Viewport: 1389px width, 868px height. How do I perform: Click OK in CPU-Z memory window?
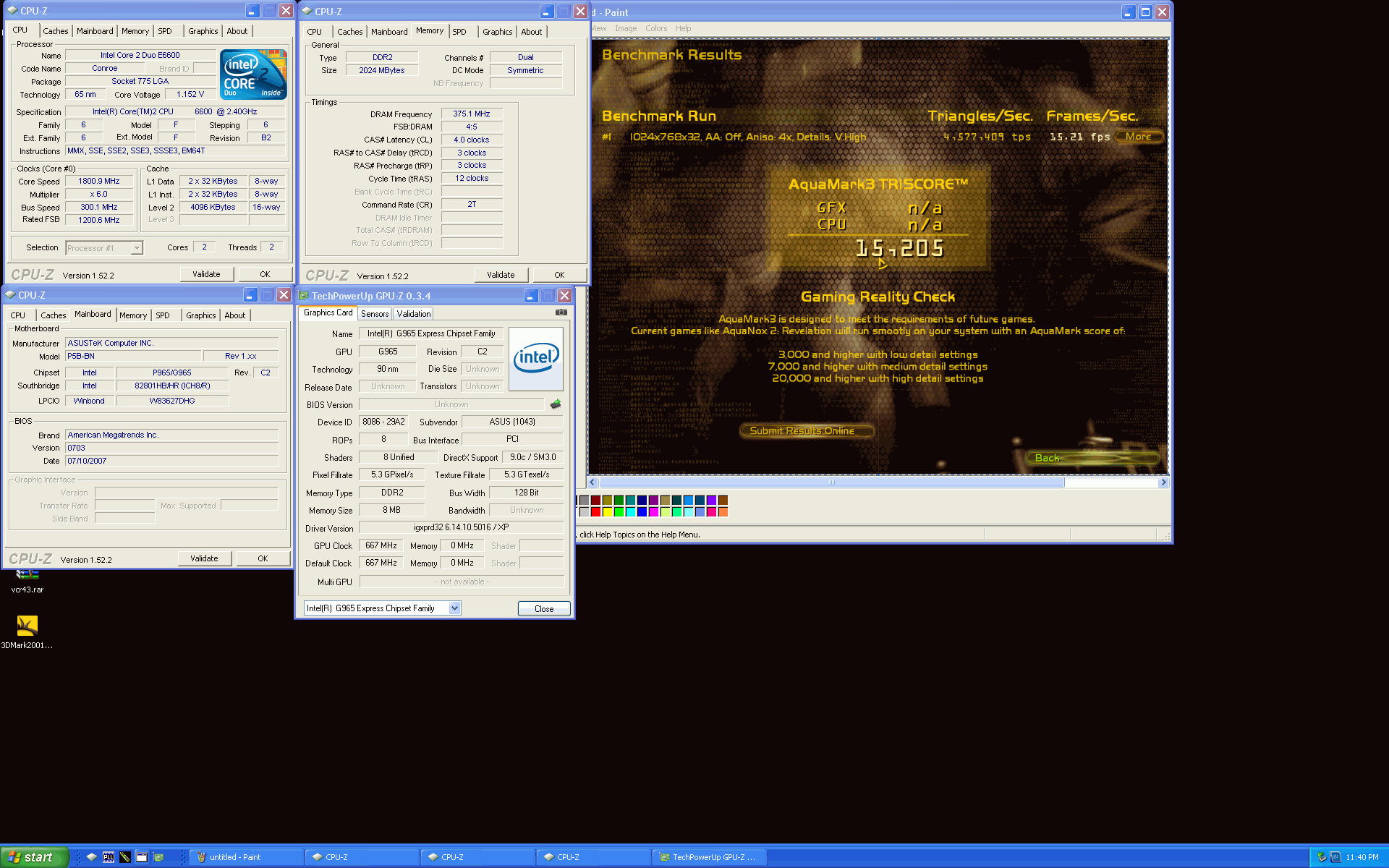click(x=559, y=275)
